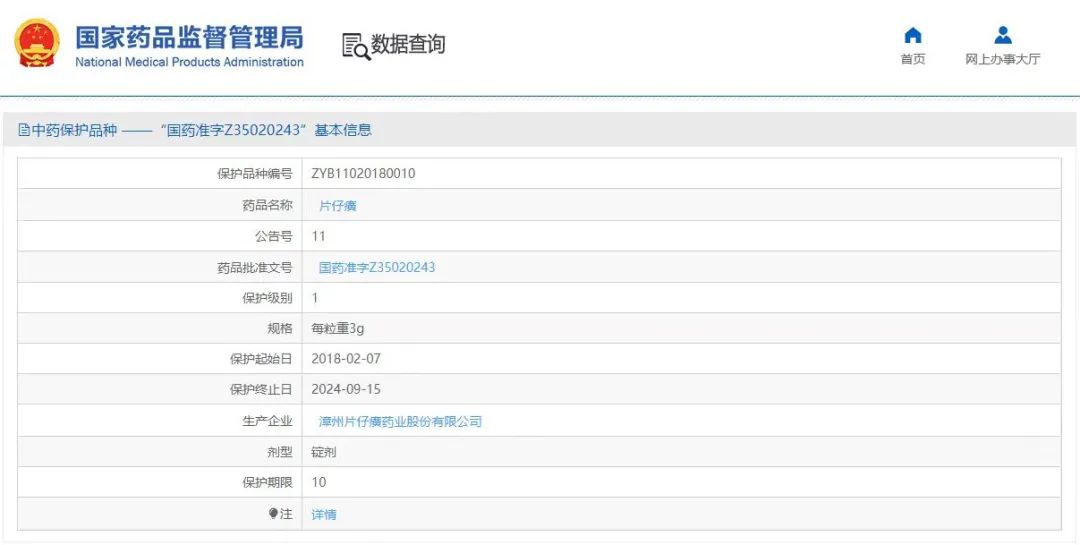Click the 保护起始日 label

coord(261,359)
